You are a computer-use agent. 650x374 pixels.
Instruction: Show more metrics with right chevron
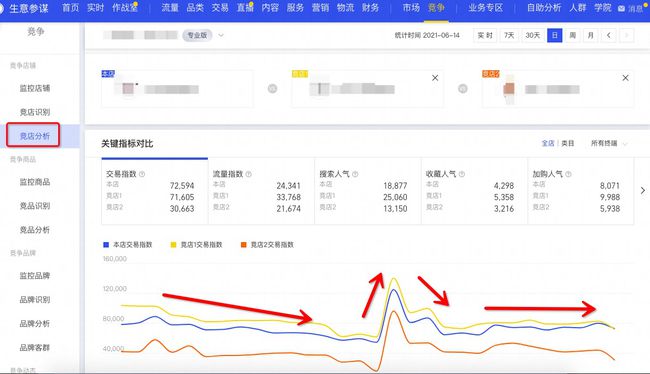point(643,190)
